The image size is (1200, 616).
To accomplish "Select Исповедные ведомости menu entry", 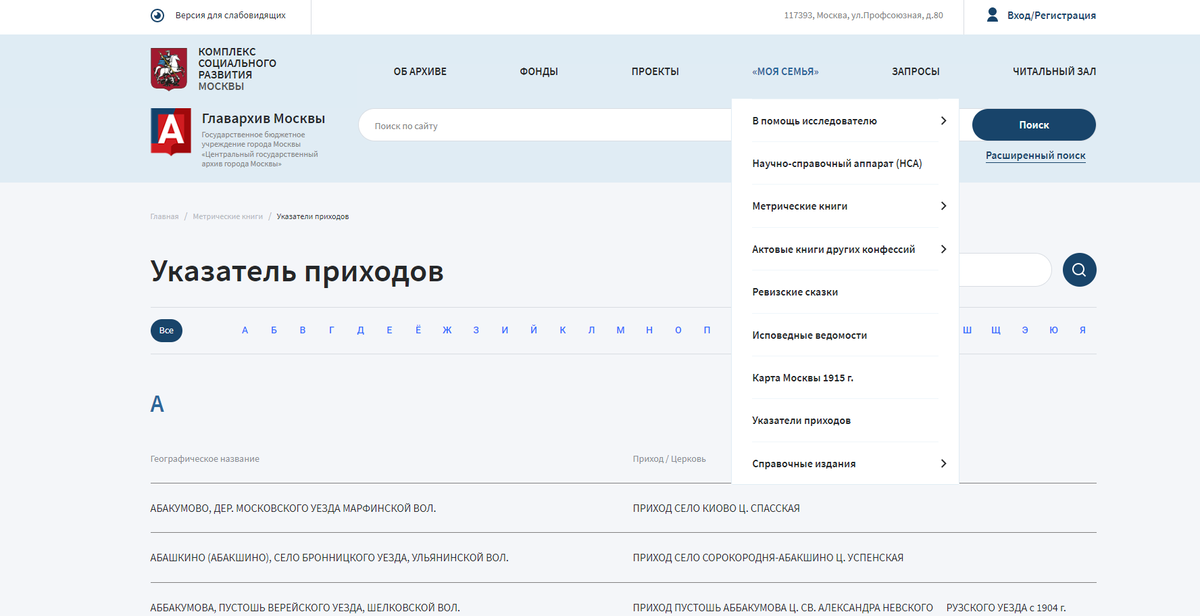I will tap(810, 335).
